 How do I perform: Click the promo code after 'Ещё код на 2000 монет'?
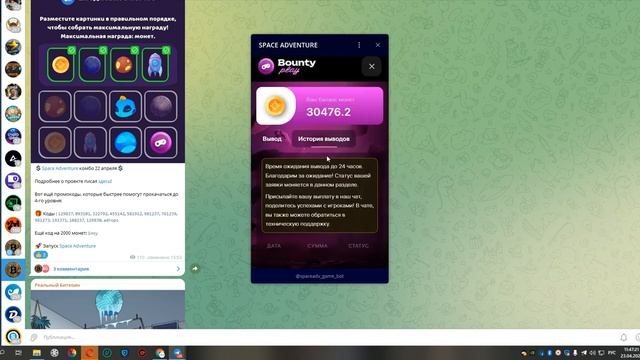click(x=93, y=233)
